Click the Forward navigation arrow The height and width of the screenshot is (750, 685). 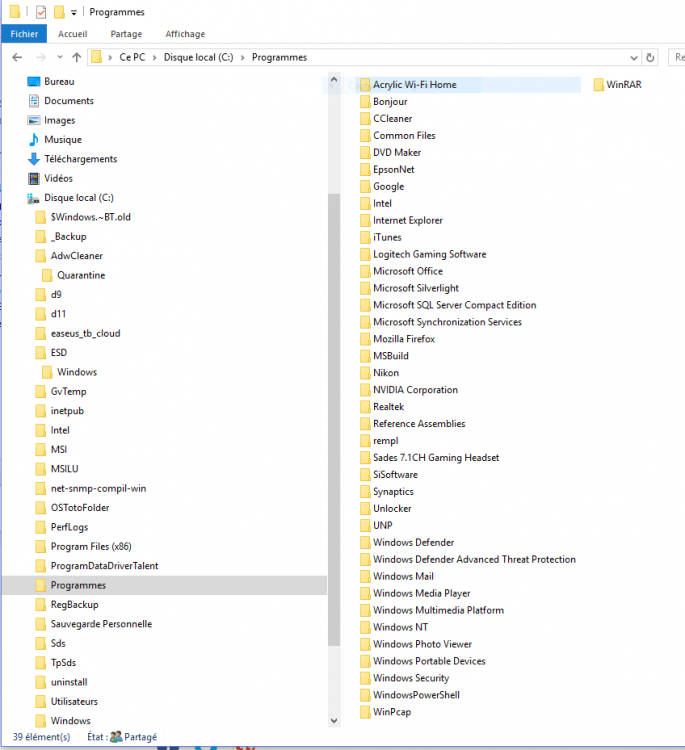pyautogui.click(x=41, y=57)
